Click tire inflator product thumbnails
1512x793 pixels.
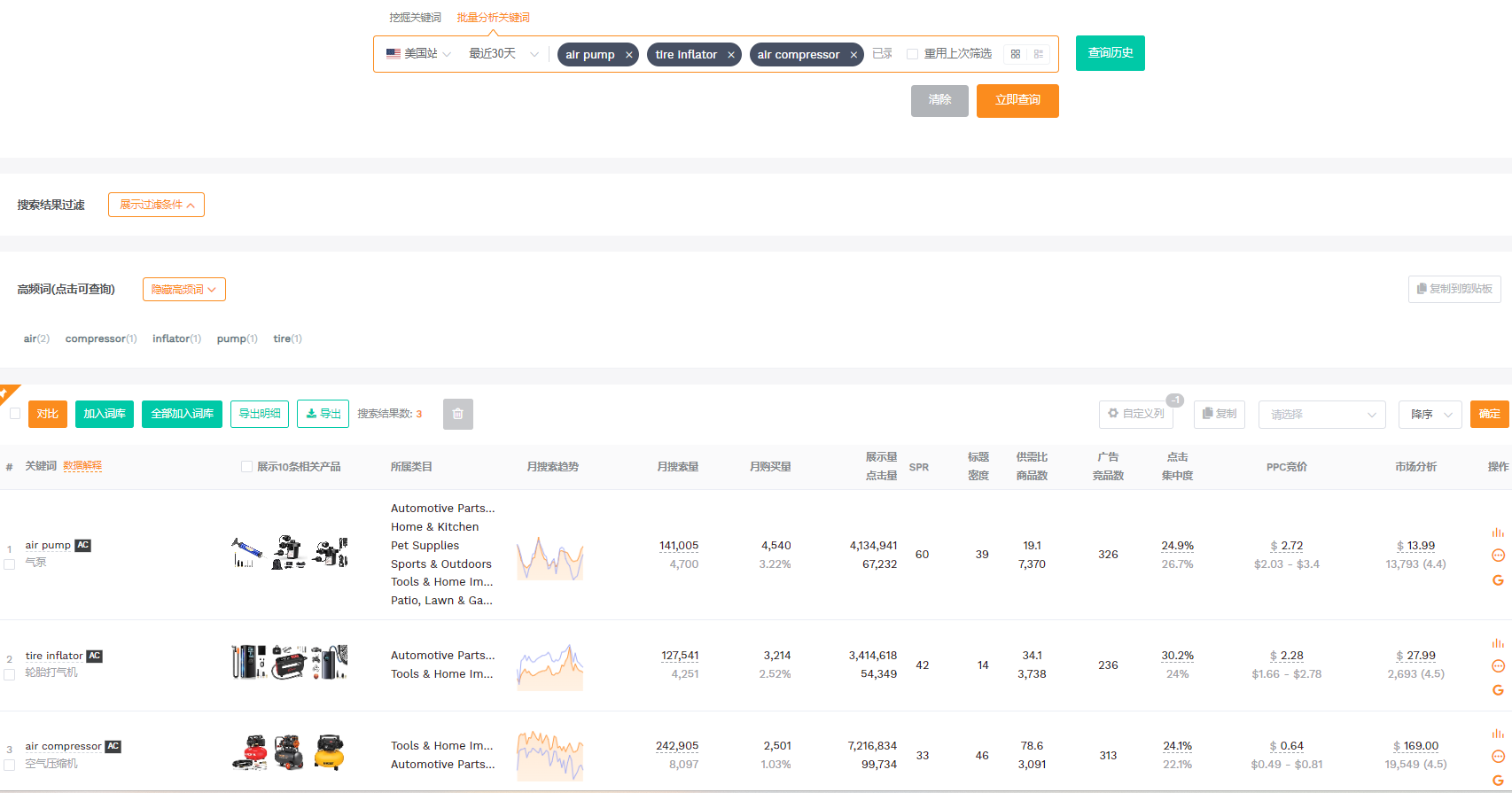click(x=290, y=663)
